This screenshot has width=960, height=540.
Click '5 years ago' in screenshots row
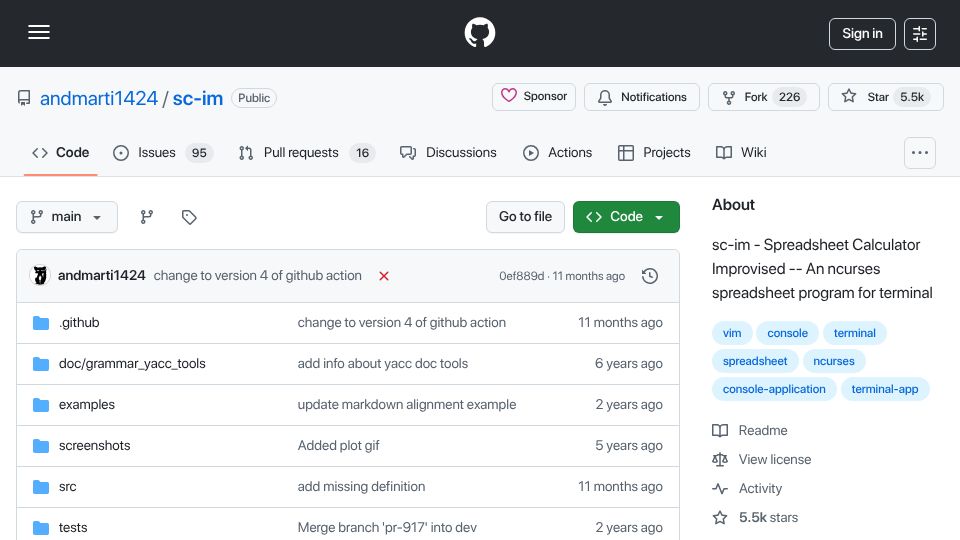629,446
